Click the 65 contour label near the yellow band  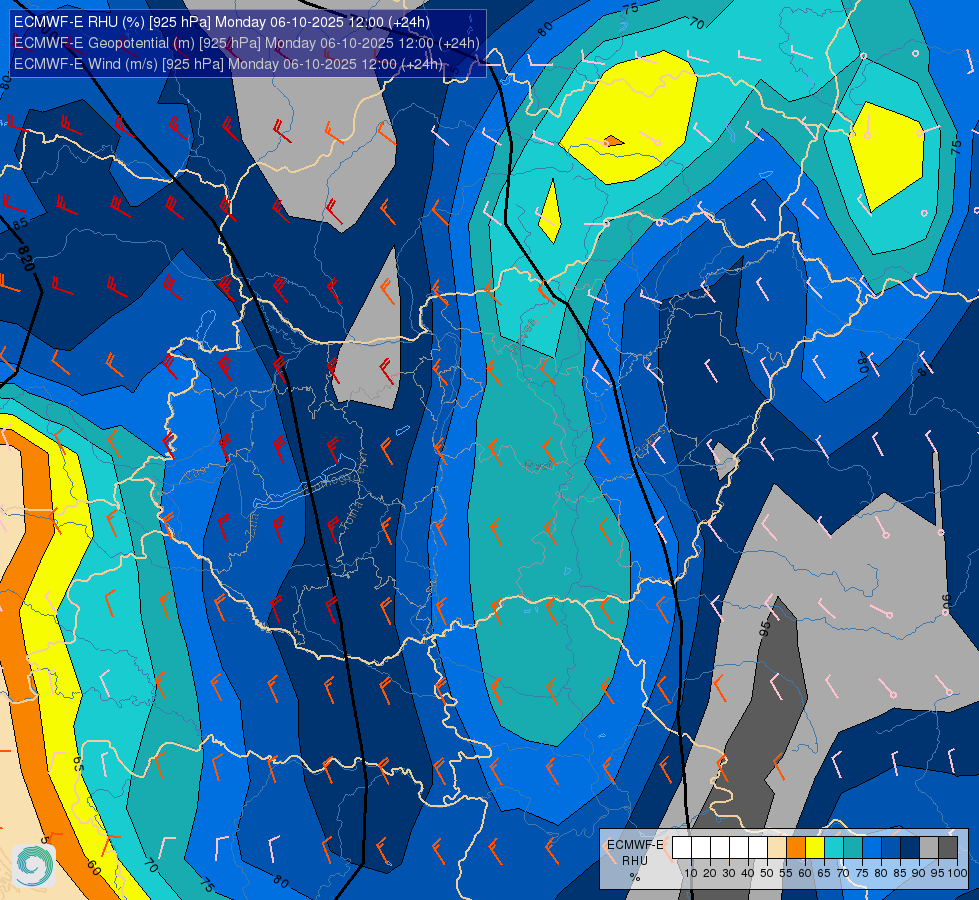click(78, 763)
